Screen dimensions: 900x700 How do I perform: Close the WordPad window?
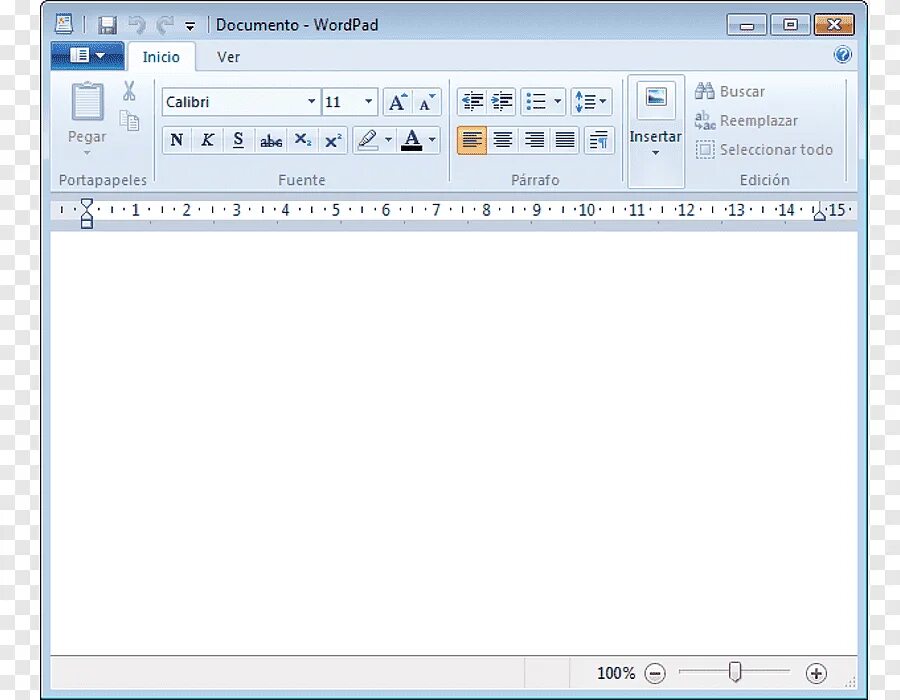pyautogui.click(x=835, y=25)
